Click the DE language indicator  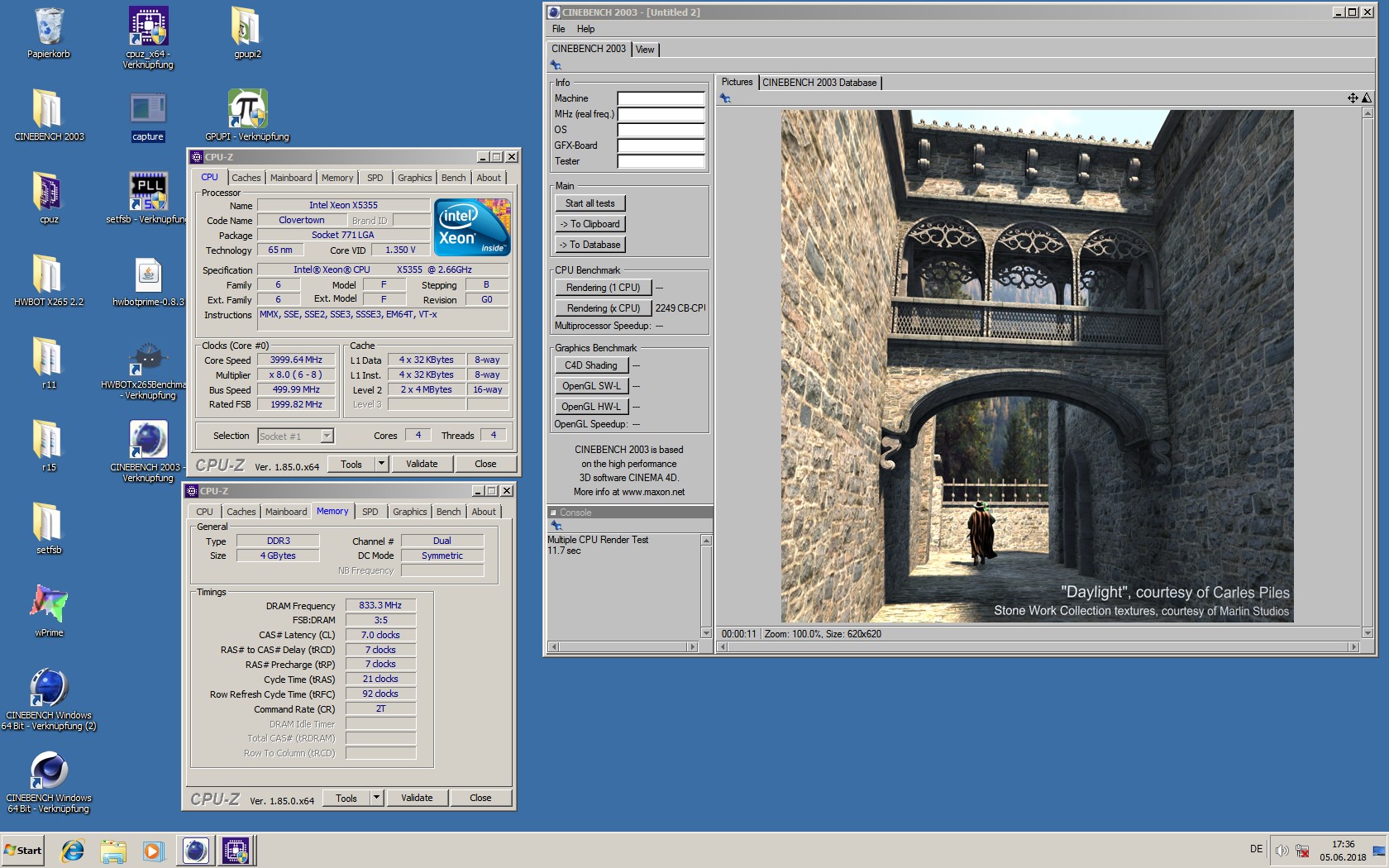(x=1256, y=849)
